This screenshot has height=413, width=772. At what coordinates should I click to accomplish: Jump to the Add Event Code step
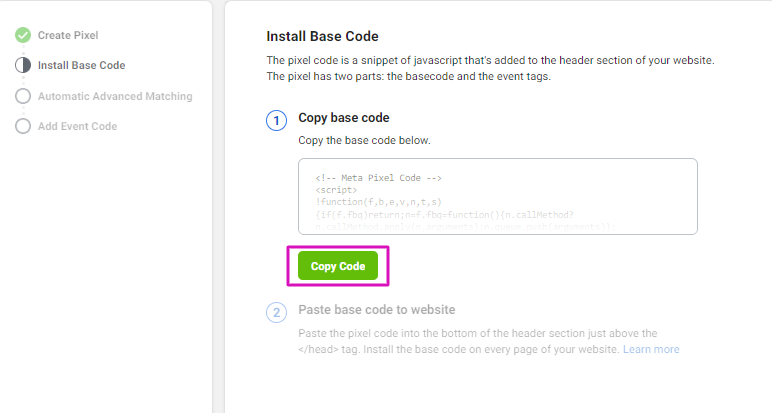pyautogui.click(x=77, y=127)
